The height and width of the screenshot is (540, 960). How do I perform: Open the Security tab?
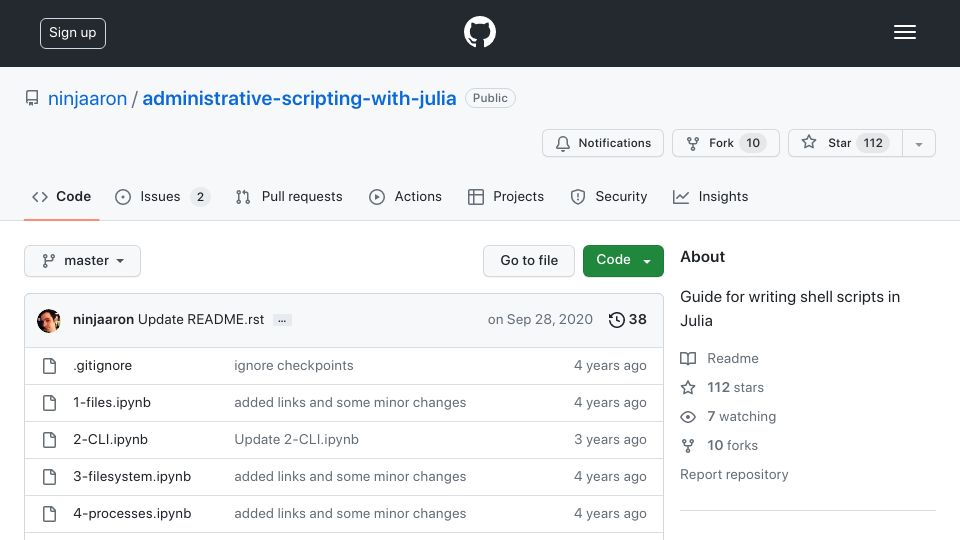(x=609, y=197)
